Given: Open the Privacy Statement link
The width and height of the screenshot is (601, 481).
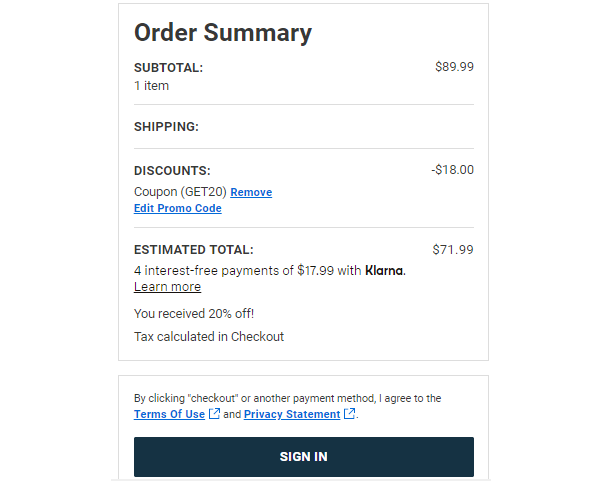Looking at the screenshot, I should tap(291, 414).
